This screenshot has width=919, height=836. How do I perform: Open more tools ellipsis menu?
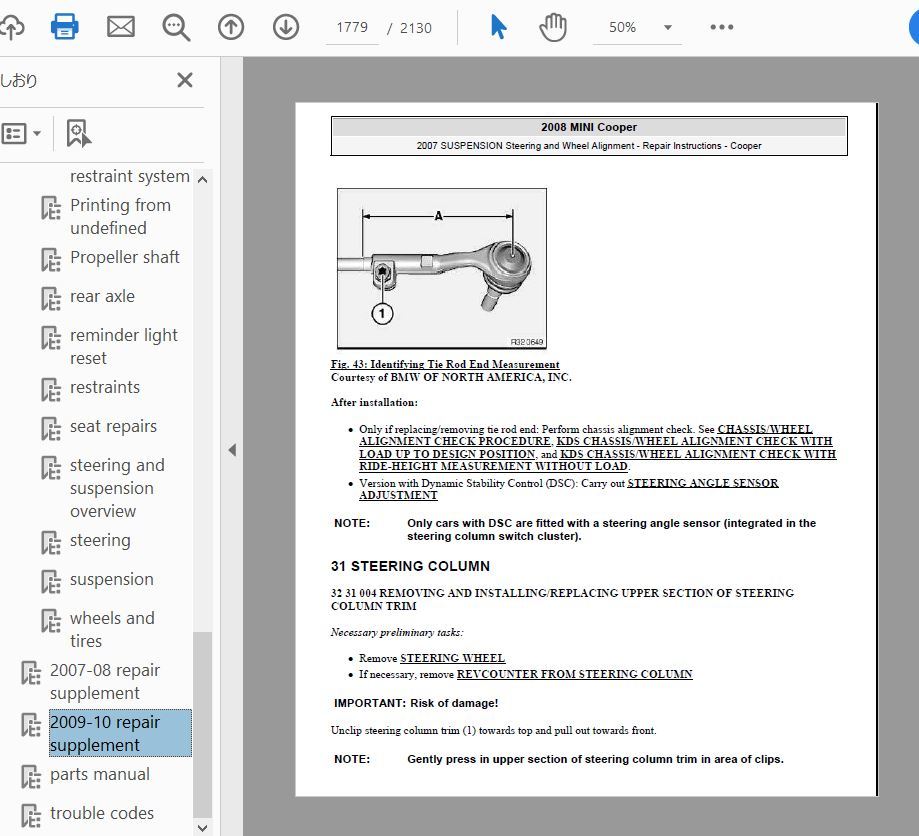(721, 27)
